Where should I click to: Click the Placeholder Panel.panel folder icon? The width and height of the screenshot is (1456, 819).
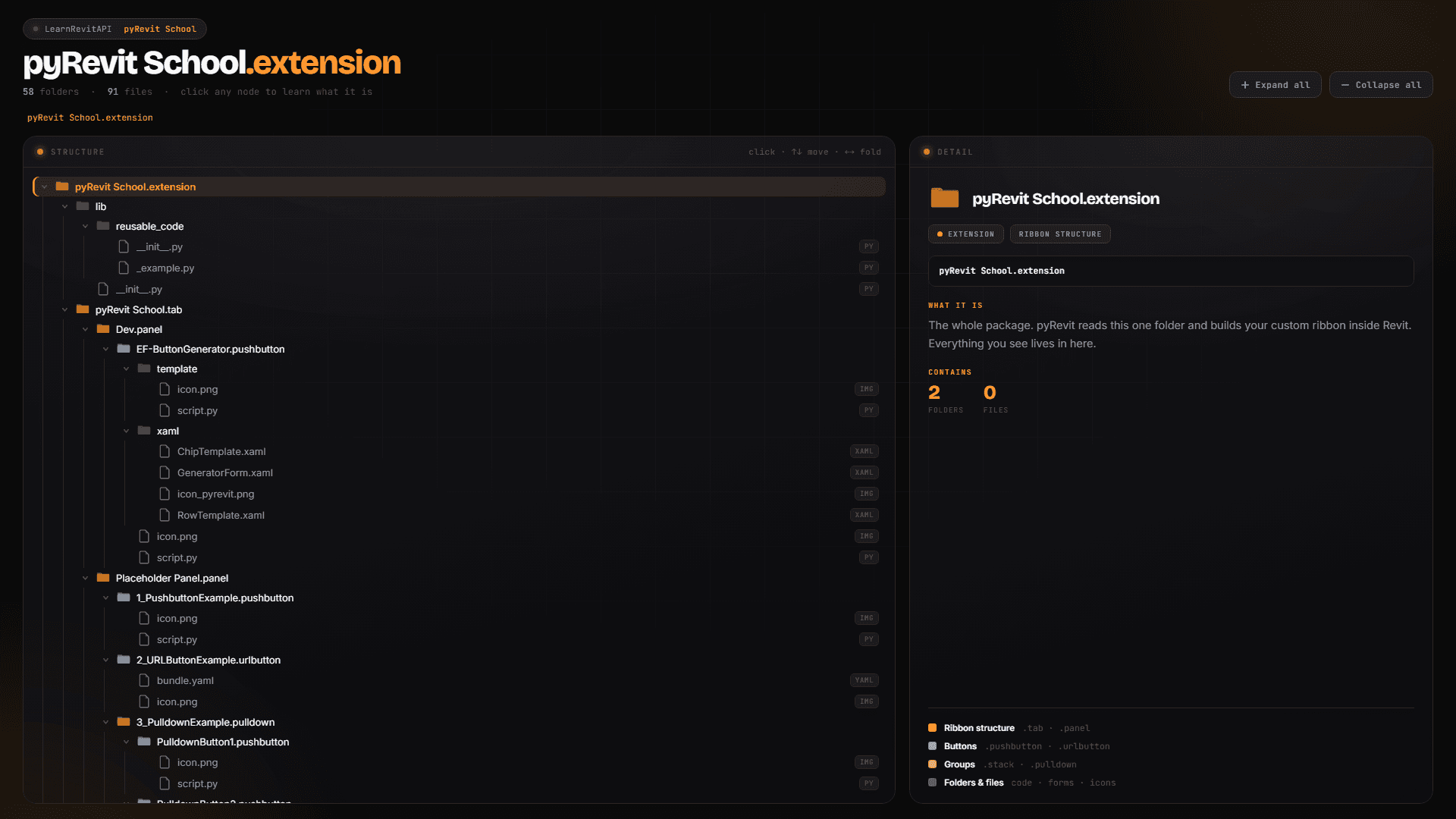click(x=103, y=577)
